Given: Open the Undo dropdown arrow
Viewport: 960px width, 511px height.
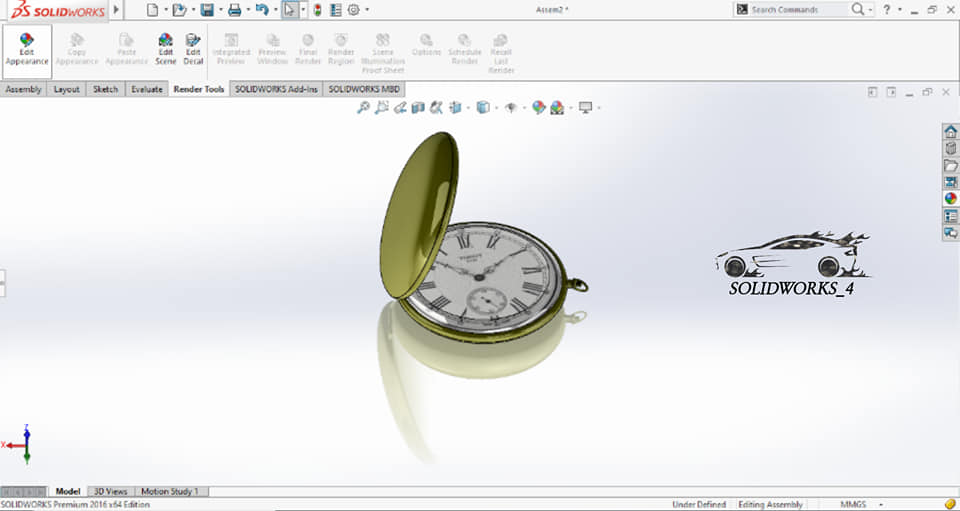Looking at the screenshot, I should [x=276, y=10].
